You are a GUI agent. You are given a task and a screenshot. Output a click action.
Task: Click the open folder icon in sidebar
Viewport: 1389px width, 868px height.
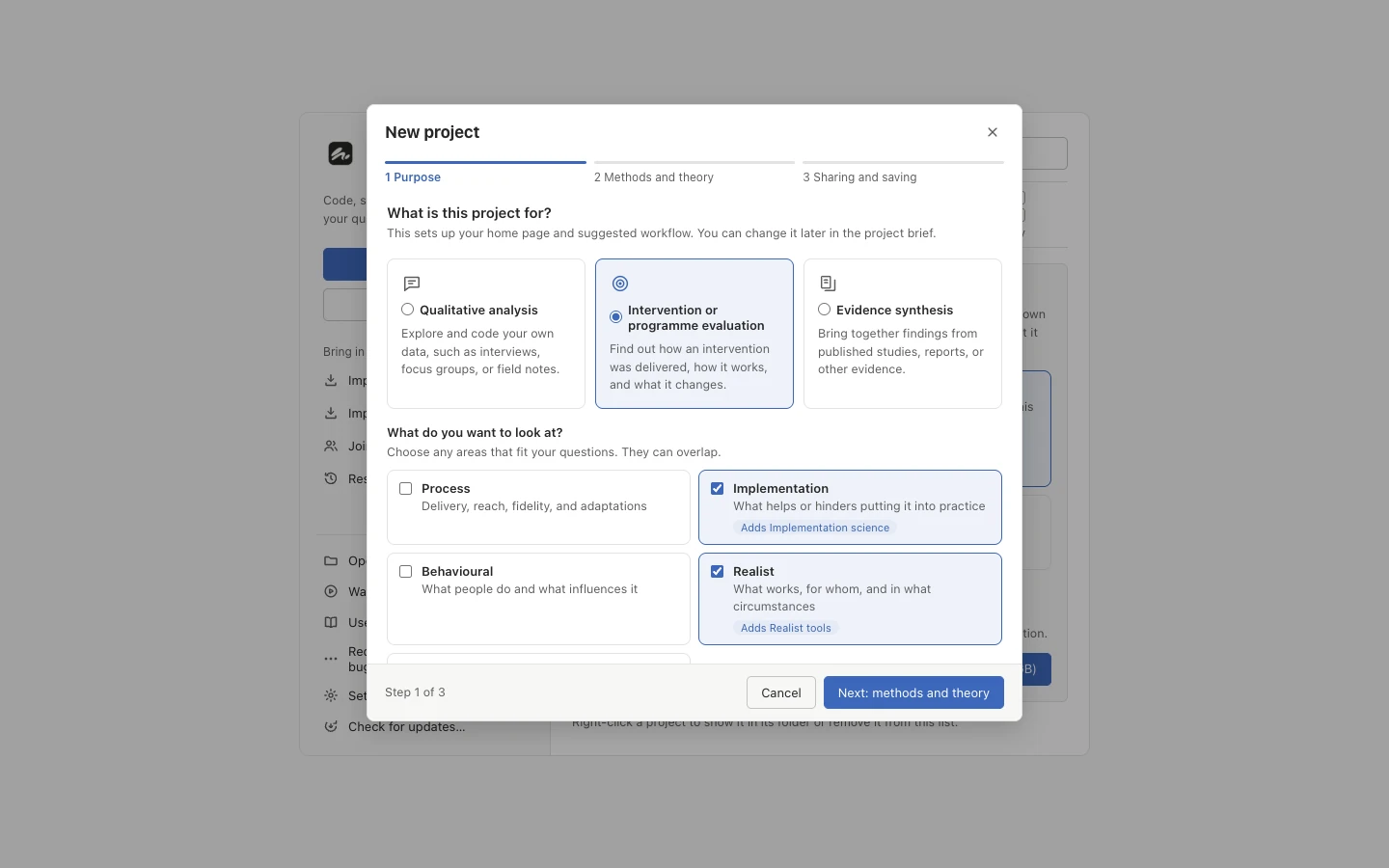pyautogui.click(x=331, y=561)
